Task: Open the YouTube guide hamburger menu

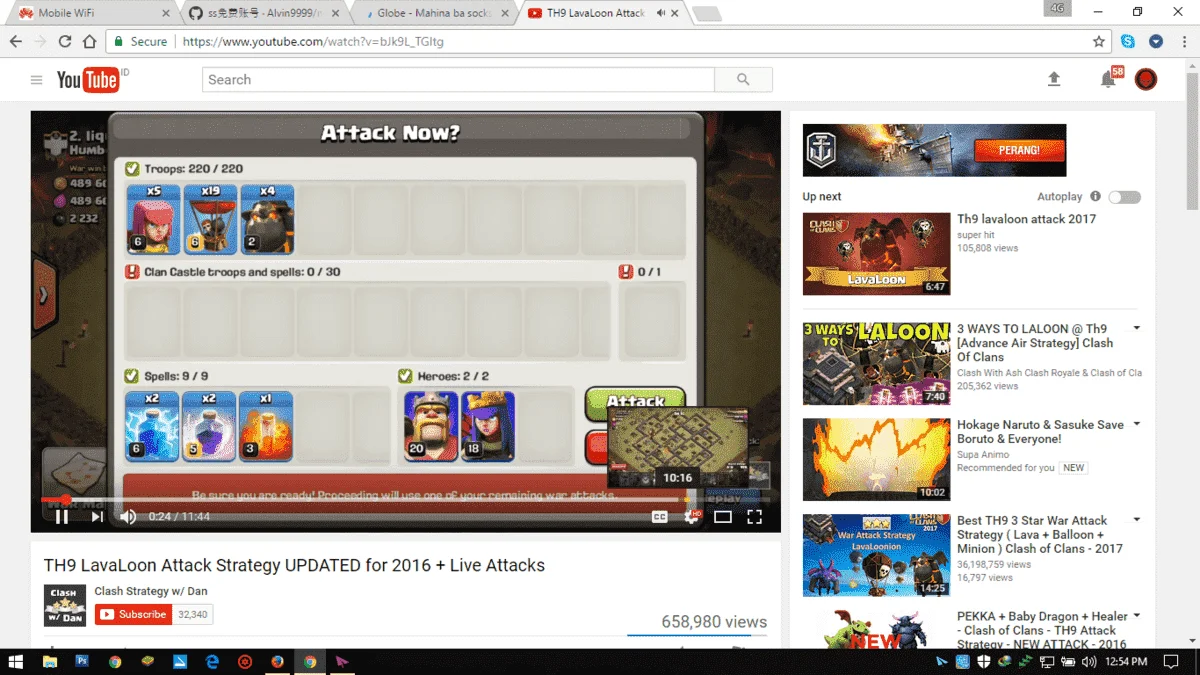Action: pos(37,80)
